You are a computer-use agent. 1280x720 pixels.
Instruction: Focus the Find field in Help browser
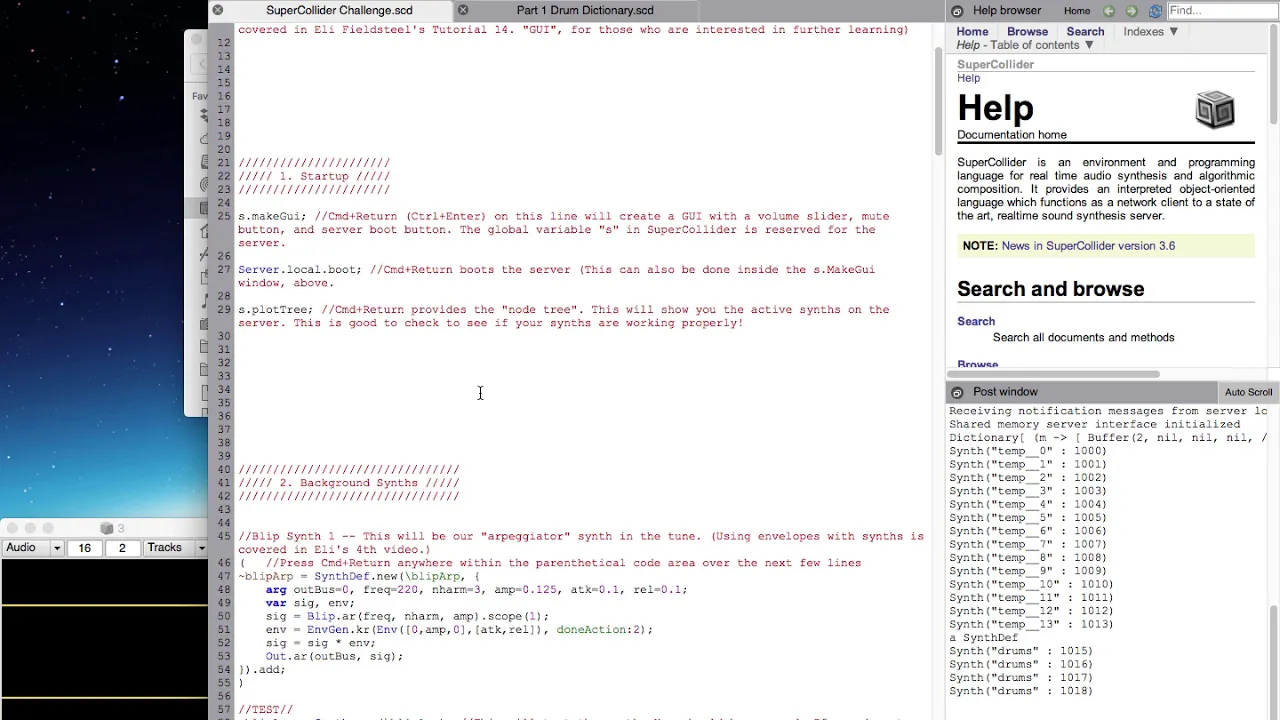[x=1222, y=11]
